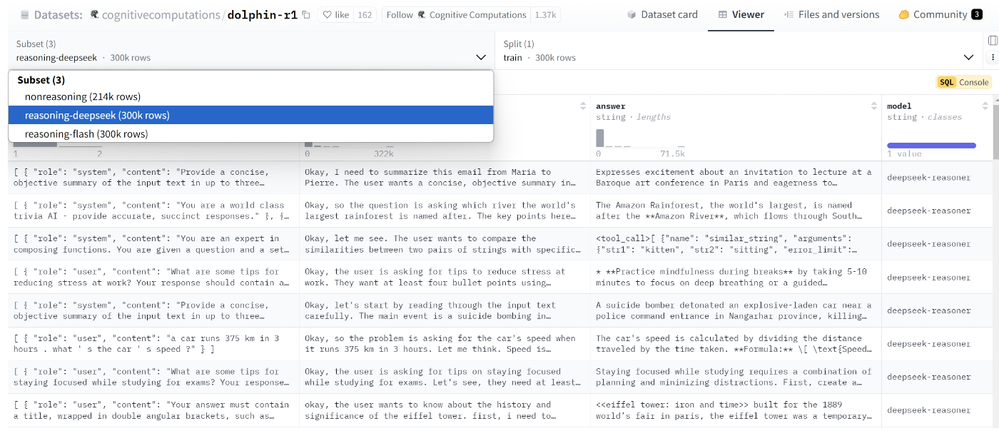The height and width of the screenshot is (446, 999).
Task: Open the Community tab
Action: point(940,15)
